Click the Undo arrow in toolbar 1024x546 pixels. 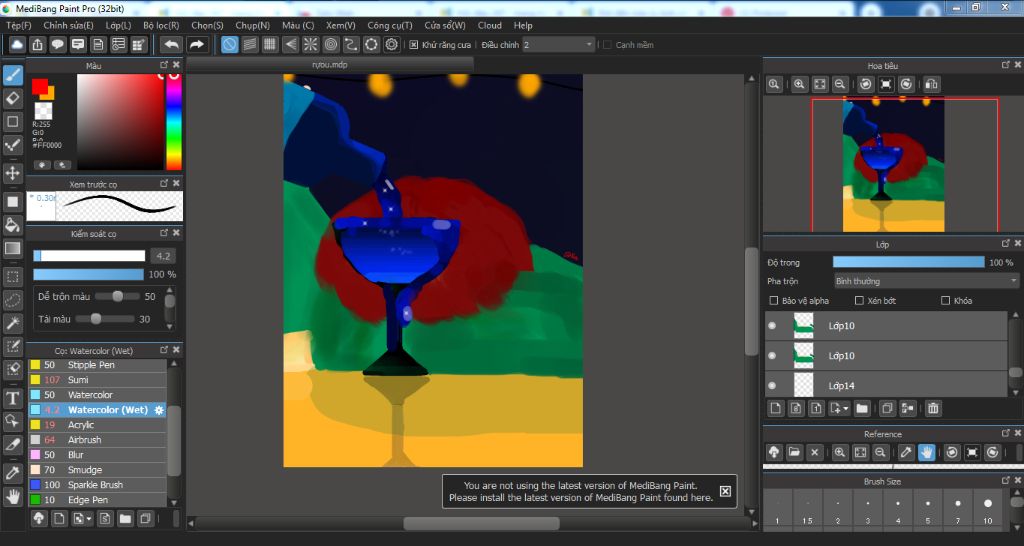point(171,45)
